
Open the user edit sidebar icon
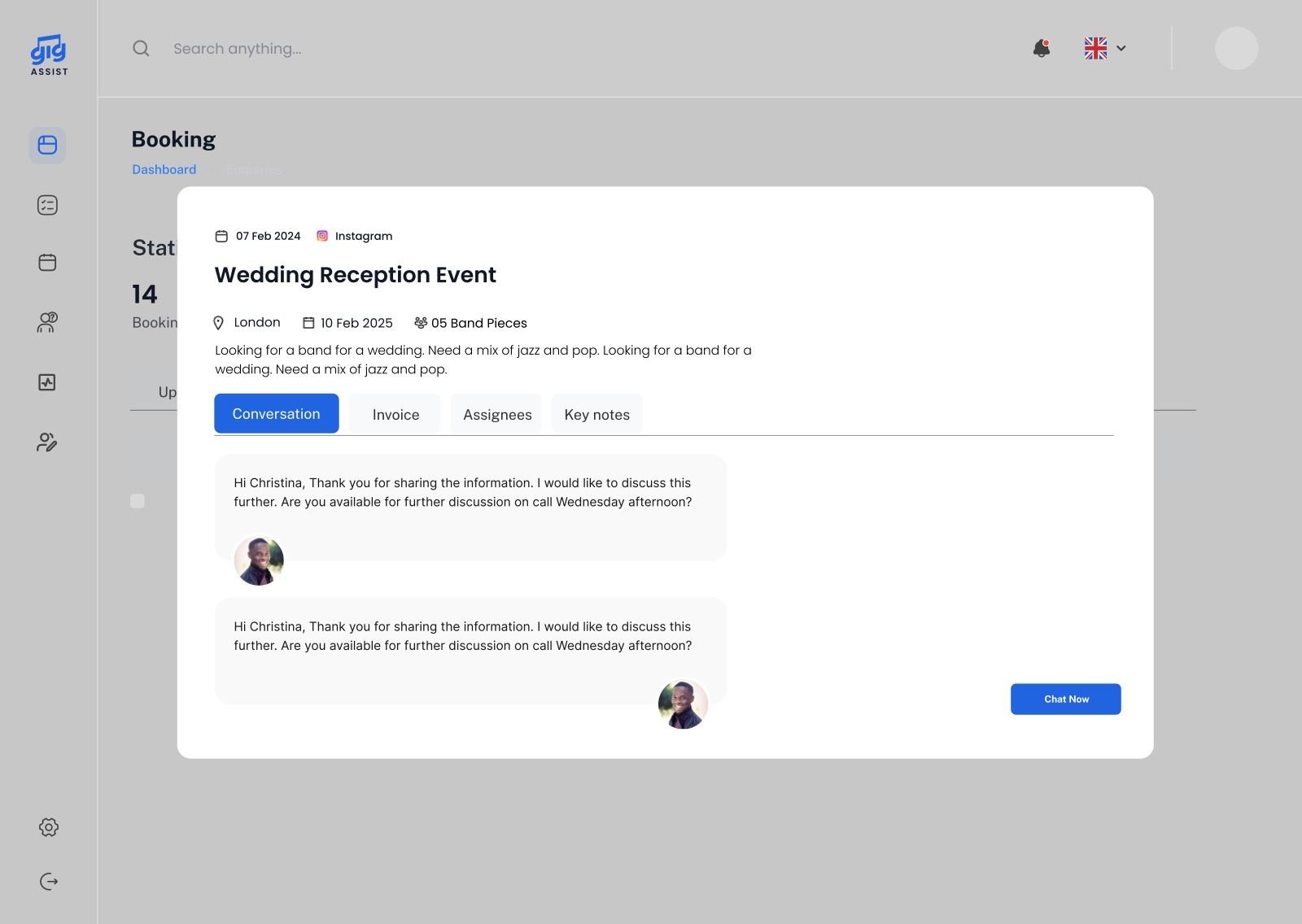pyautogui.click(x=47, y=442)
